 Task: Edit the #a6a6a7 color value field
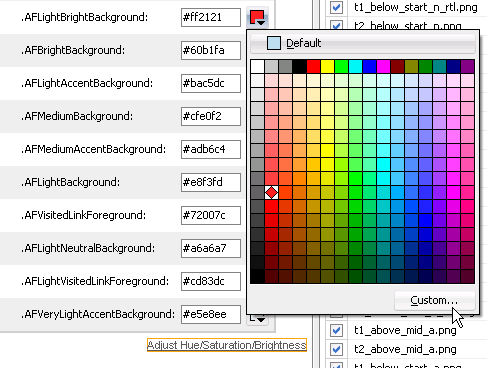[x=211, y=248]
